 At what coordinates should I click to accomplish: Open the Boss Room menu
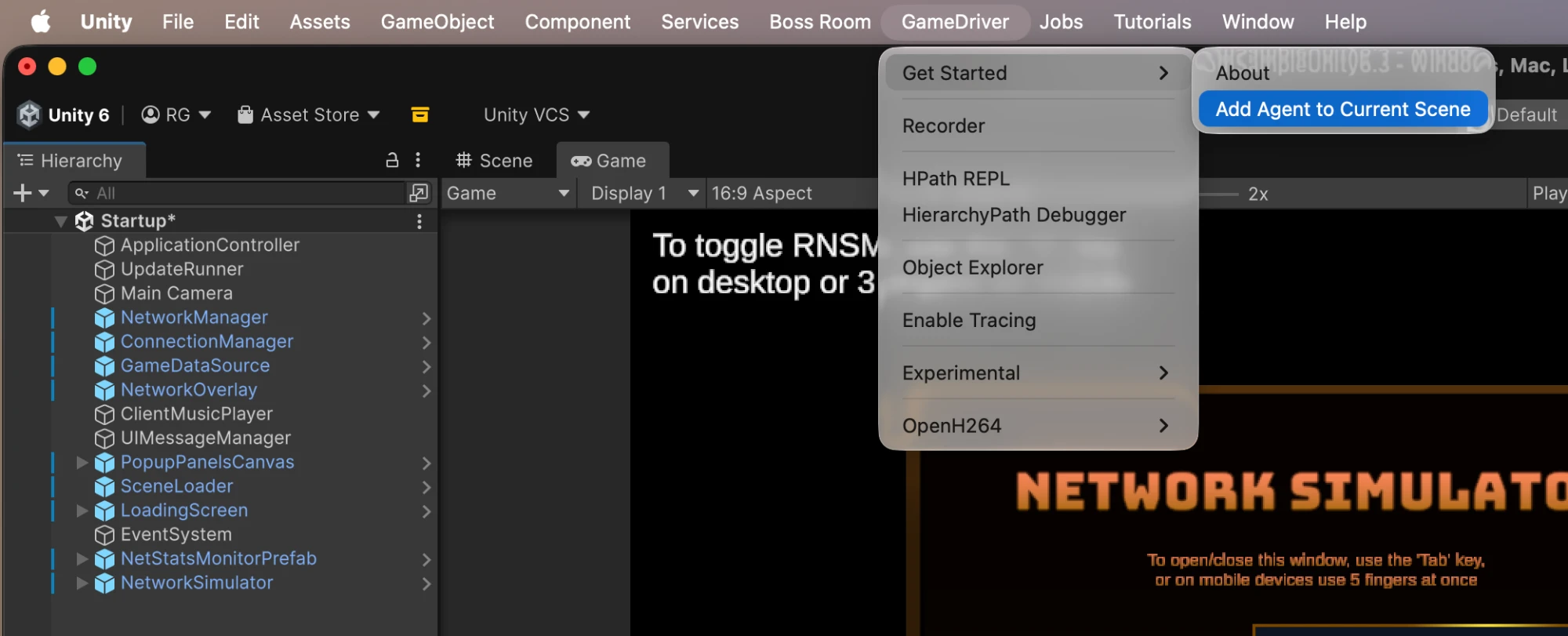tap(819, 22)
